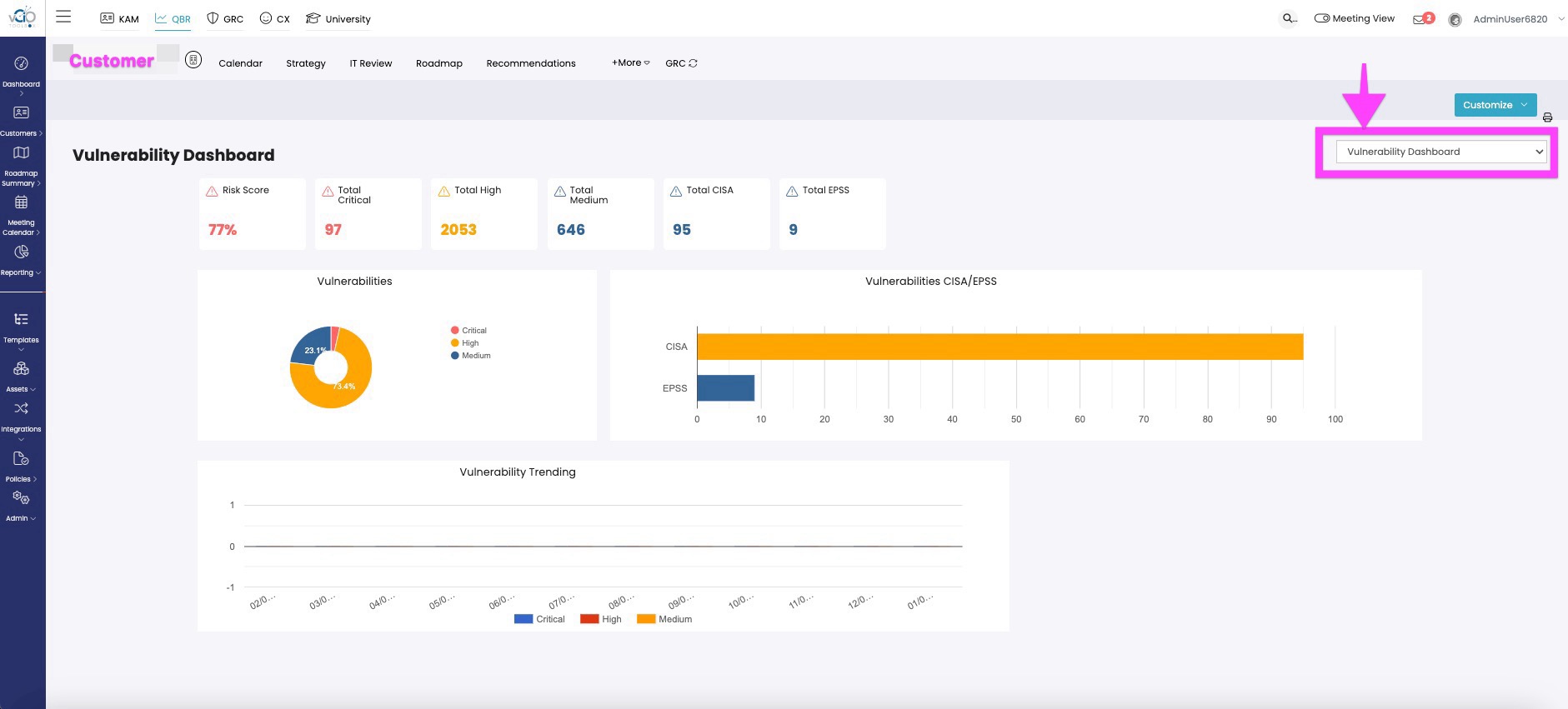Expand the Customize dropdown button
The image size is (1568, 709).
click(1495, 105)
